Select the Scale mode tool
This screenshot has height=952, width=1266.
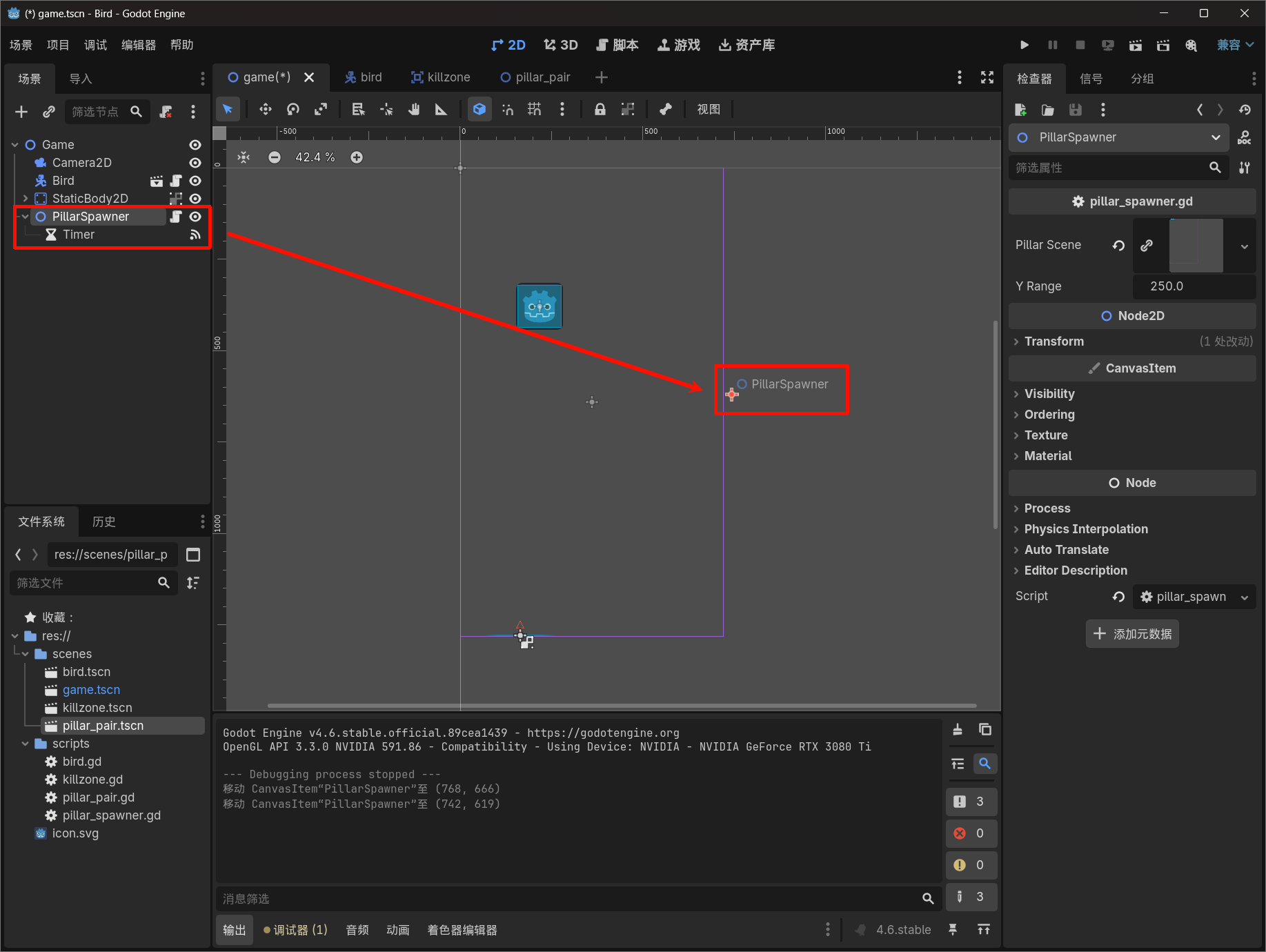pyautogui.click(x=321, y=109)
